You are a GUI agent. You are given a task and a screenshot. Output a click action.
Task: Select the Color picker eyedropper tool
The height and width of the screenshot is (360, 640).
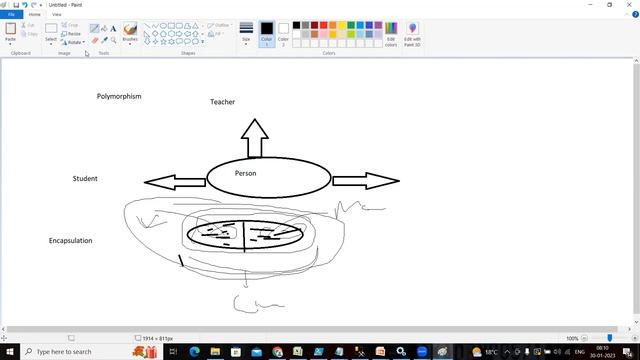pyautogui.click(x=104, y=40)
